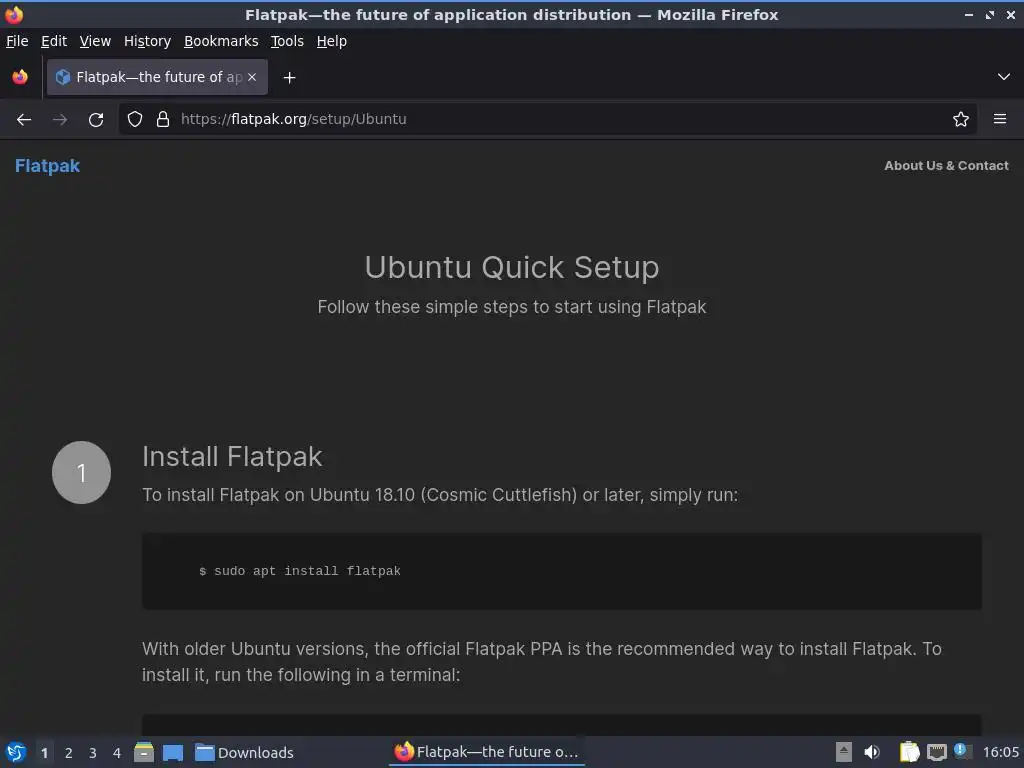This screenshot has height=768, width=1024.
Task: Open the Edit menu
Action: 54,41
